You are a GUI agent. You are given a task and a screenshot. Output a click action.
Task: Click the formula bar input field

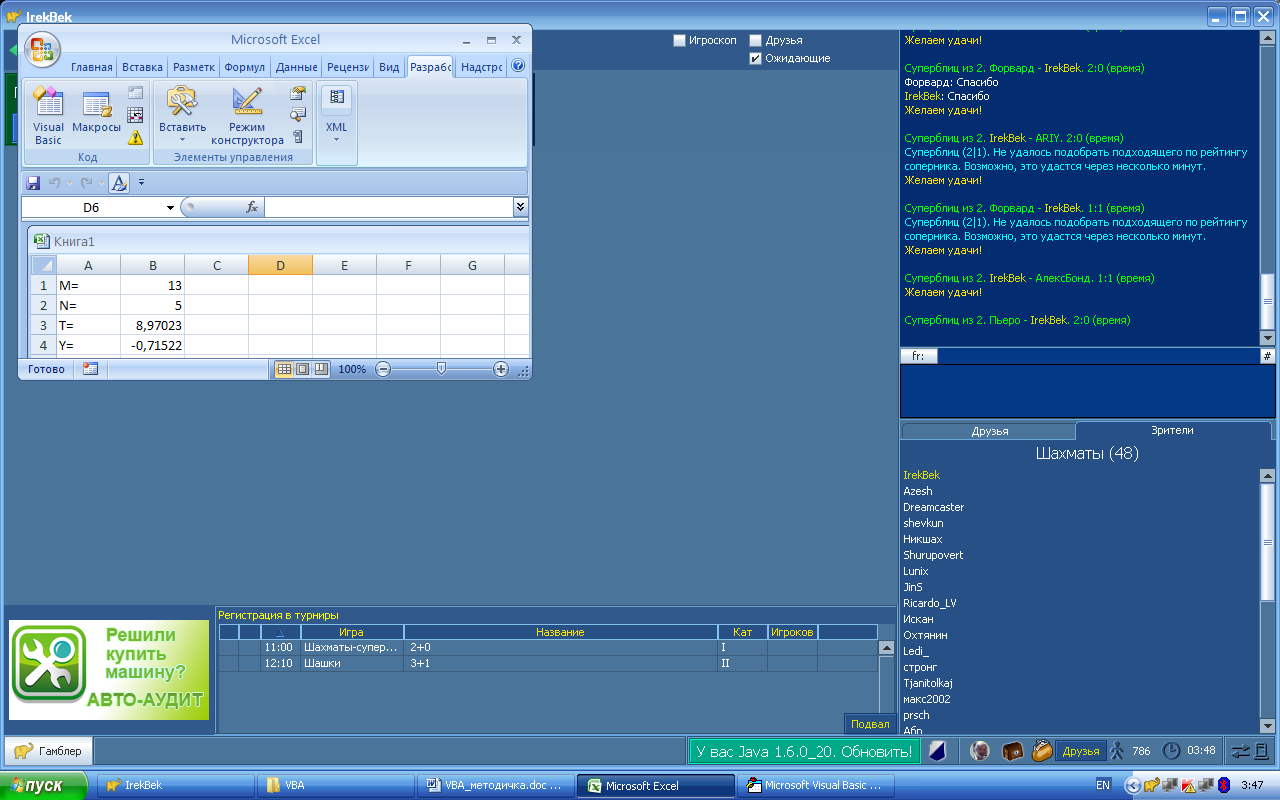coord(389,207)
